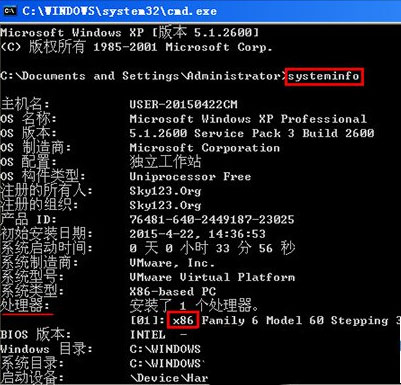This screenshot has height=385, width=401.
Task: Click the Documents and Settings\Administrator prompt
Action: [144, 76]
